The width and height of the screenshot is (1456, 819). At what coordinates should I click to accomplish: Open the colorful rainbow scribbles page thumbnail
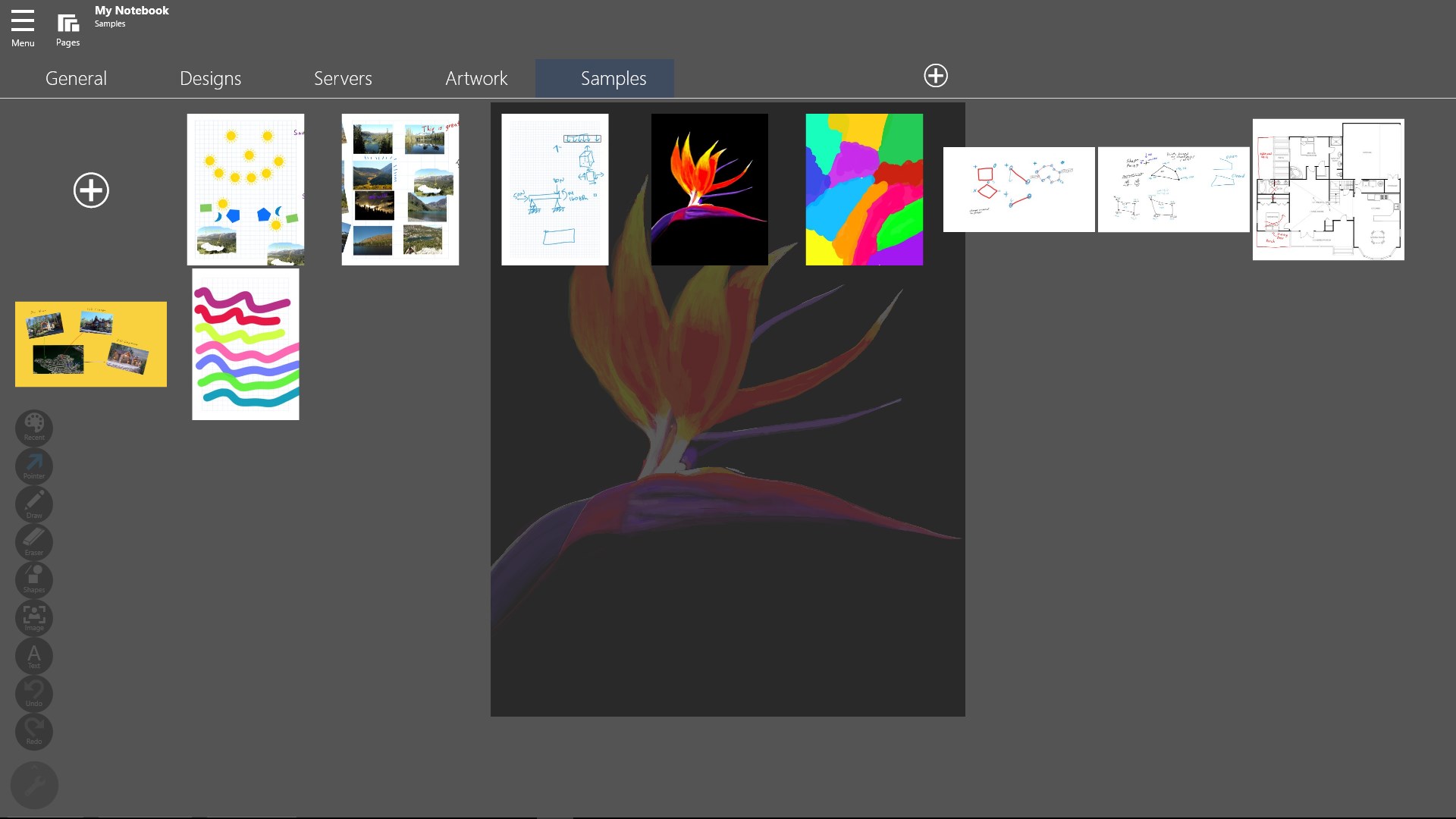pos(245,344)
